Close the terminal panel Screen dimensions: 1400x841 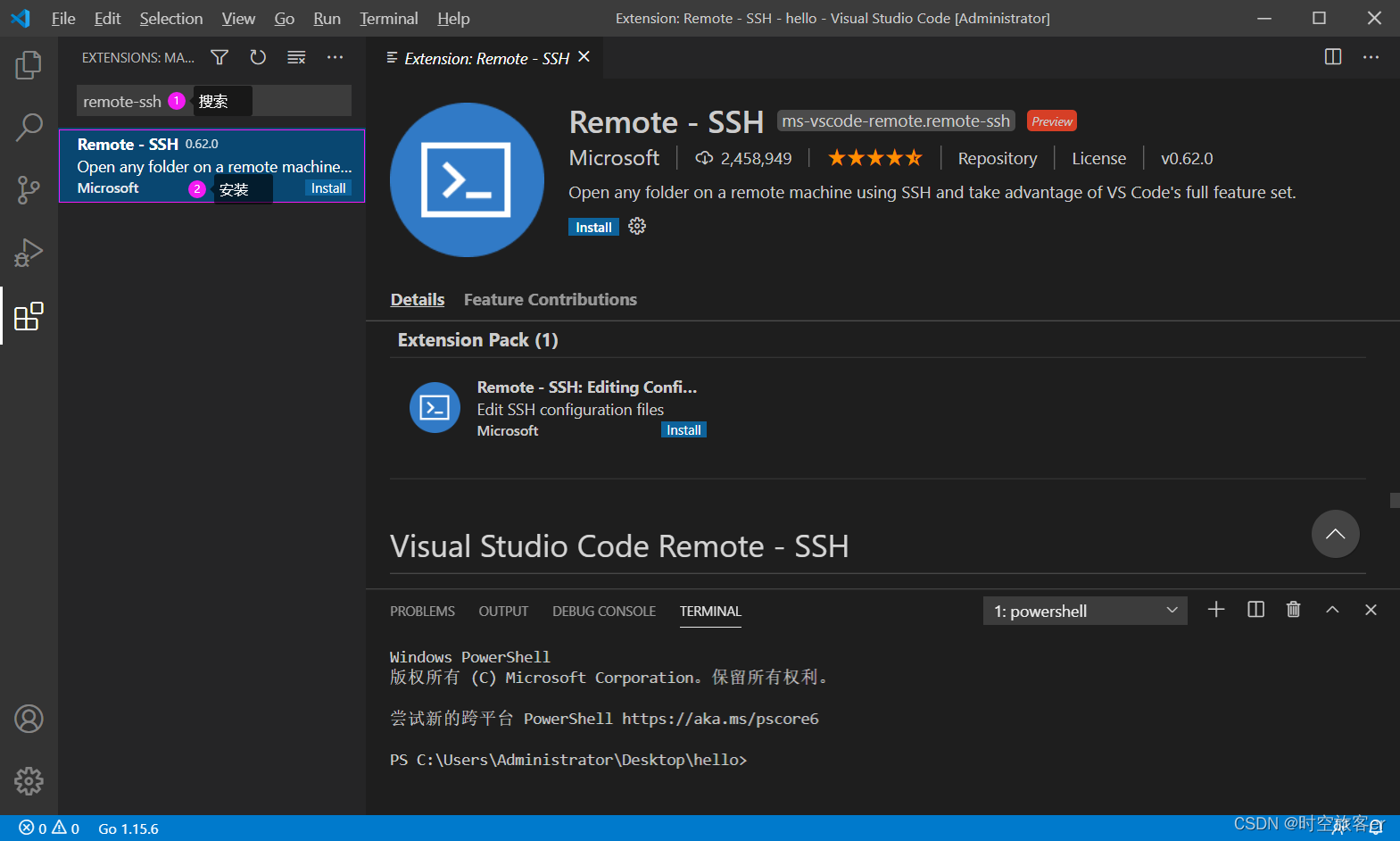(1371, 610)
